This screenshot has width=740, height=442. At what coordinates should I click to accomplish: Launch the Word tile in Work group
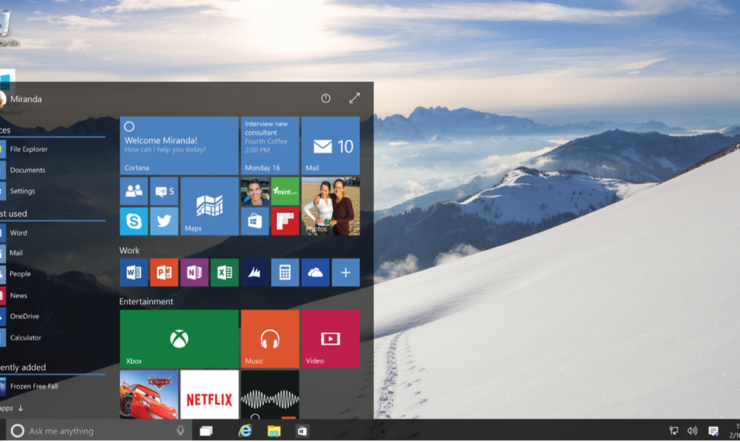point(134,272)
